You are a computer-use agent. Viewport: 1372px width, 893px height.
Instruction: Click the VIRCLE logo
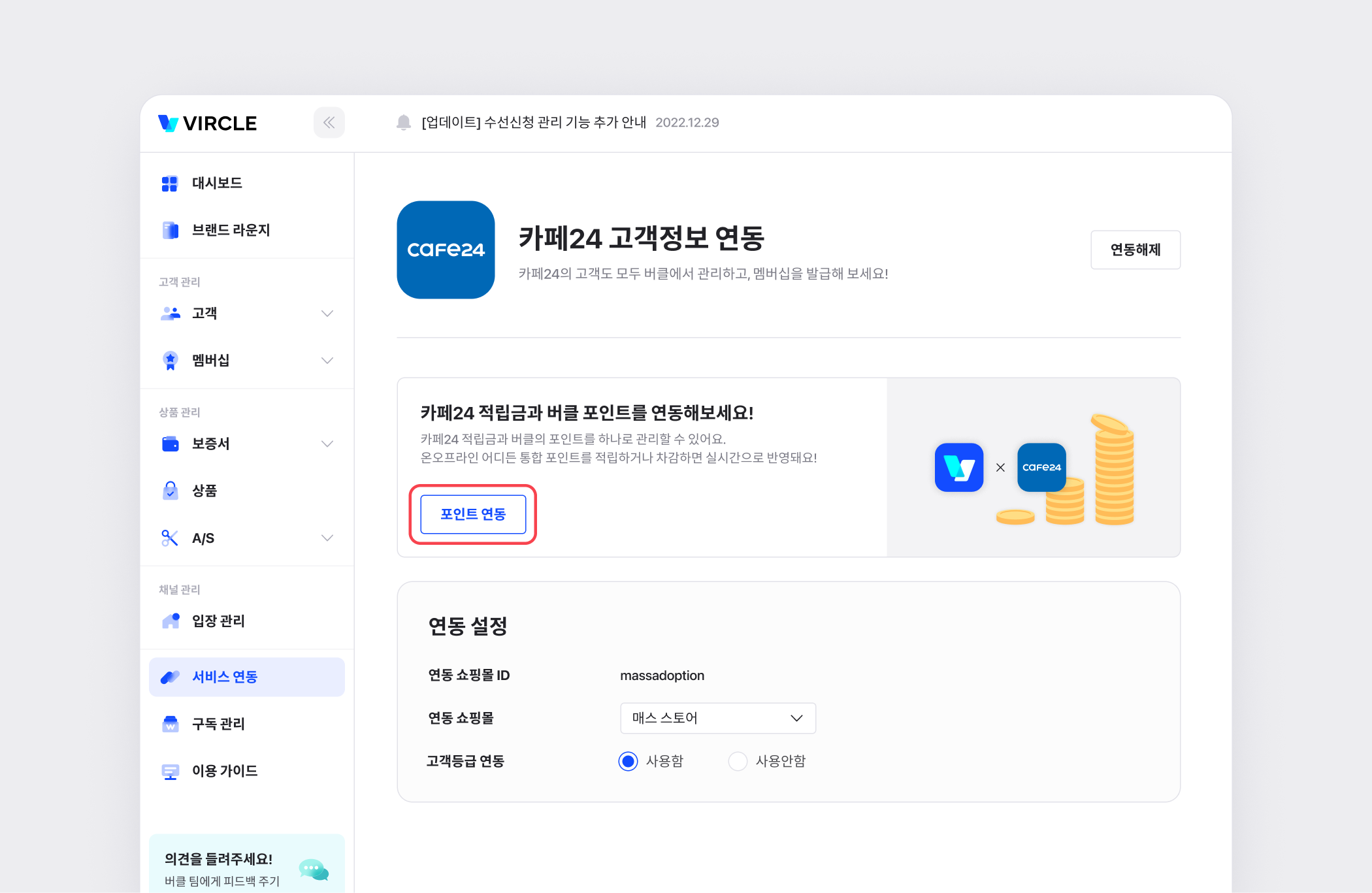(x=208, y=123)
